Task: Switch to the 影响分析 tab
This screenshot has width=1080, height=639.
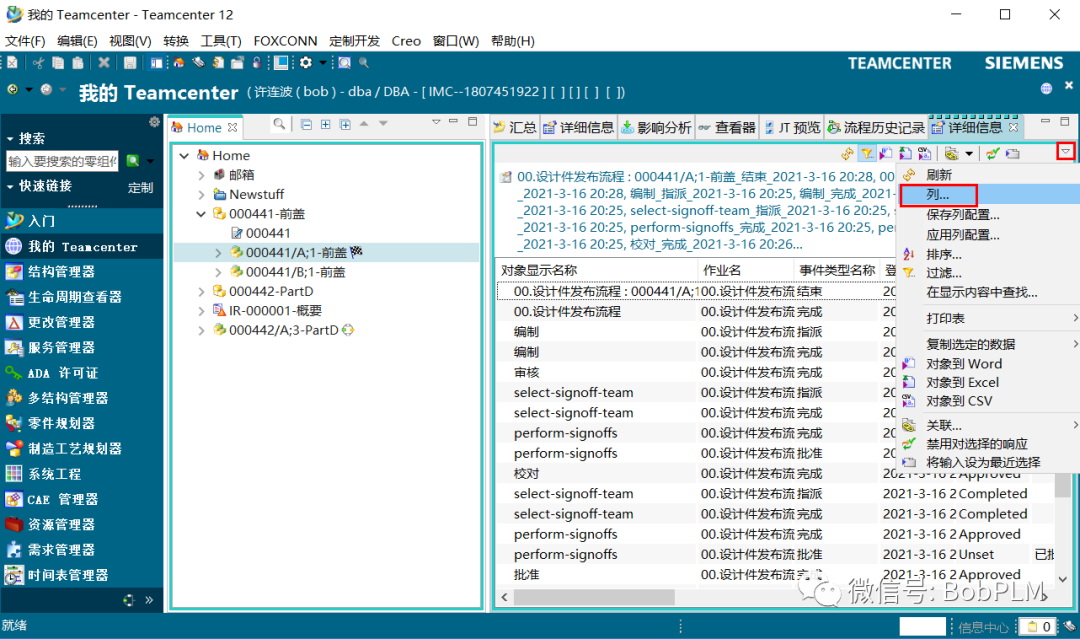Action: click(656, 127)
